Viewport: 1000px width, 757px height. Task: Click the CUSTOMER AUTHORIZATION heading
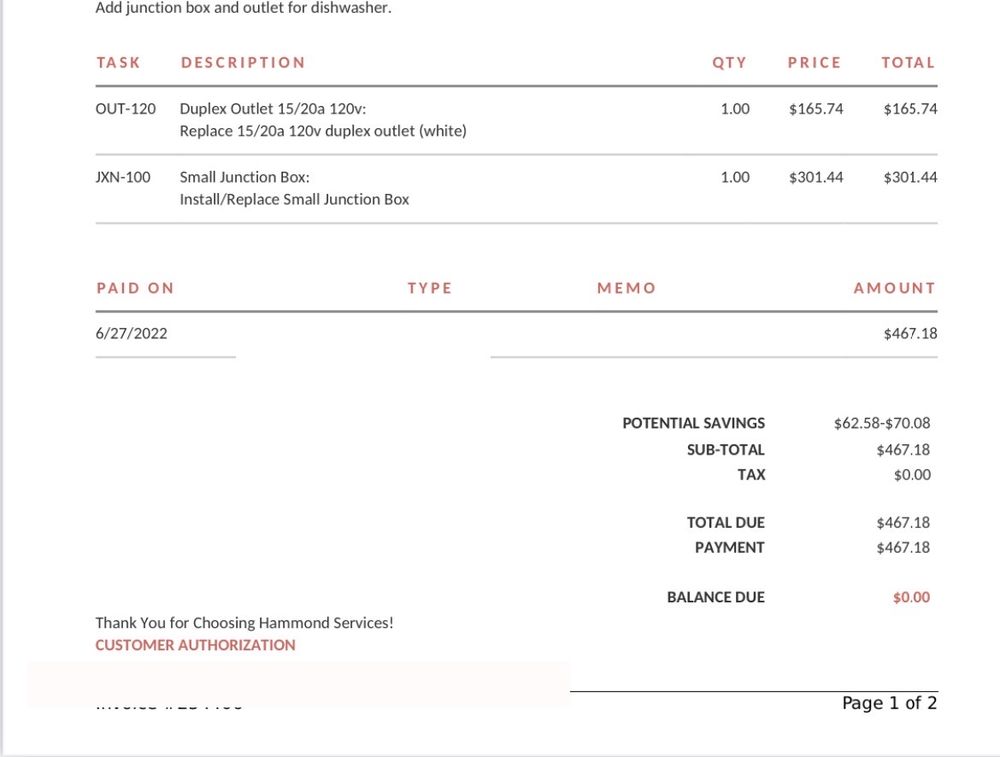coord(195,645)
